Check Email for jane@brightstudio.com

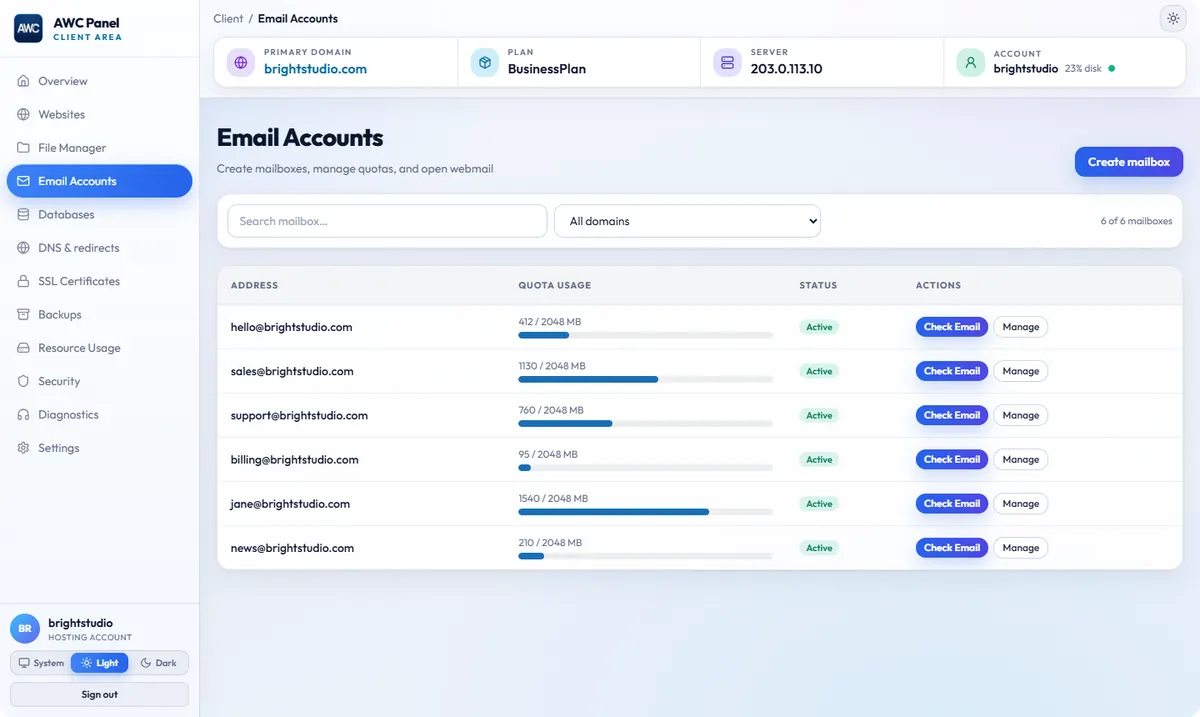952,504
